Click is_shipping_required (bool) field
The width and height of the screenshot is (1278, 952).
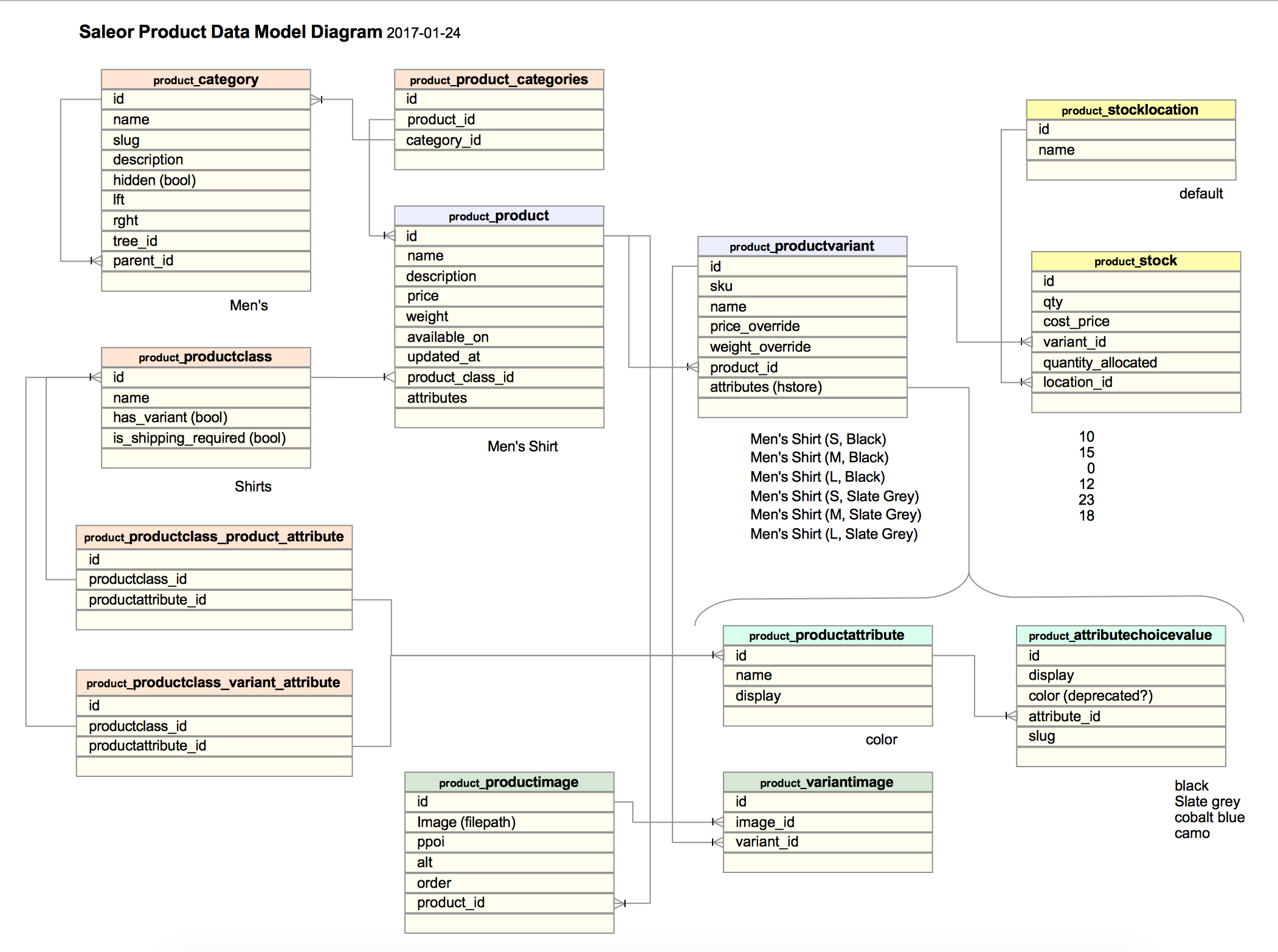click(206, 438)
